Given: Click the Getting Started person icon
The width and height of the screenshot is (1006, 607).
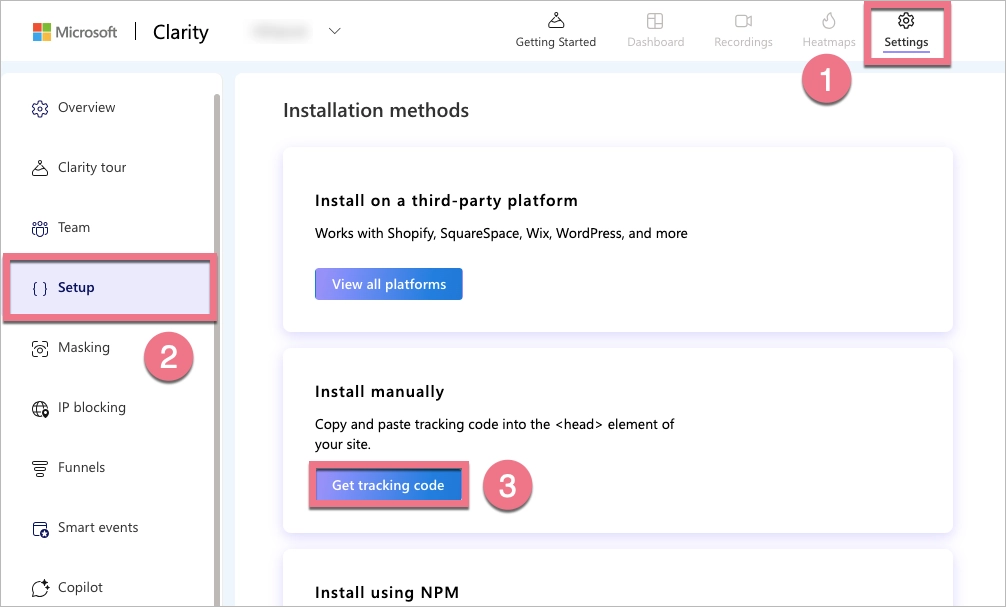Looking at the screenshot, I should [555, 18].
